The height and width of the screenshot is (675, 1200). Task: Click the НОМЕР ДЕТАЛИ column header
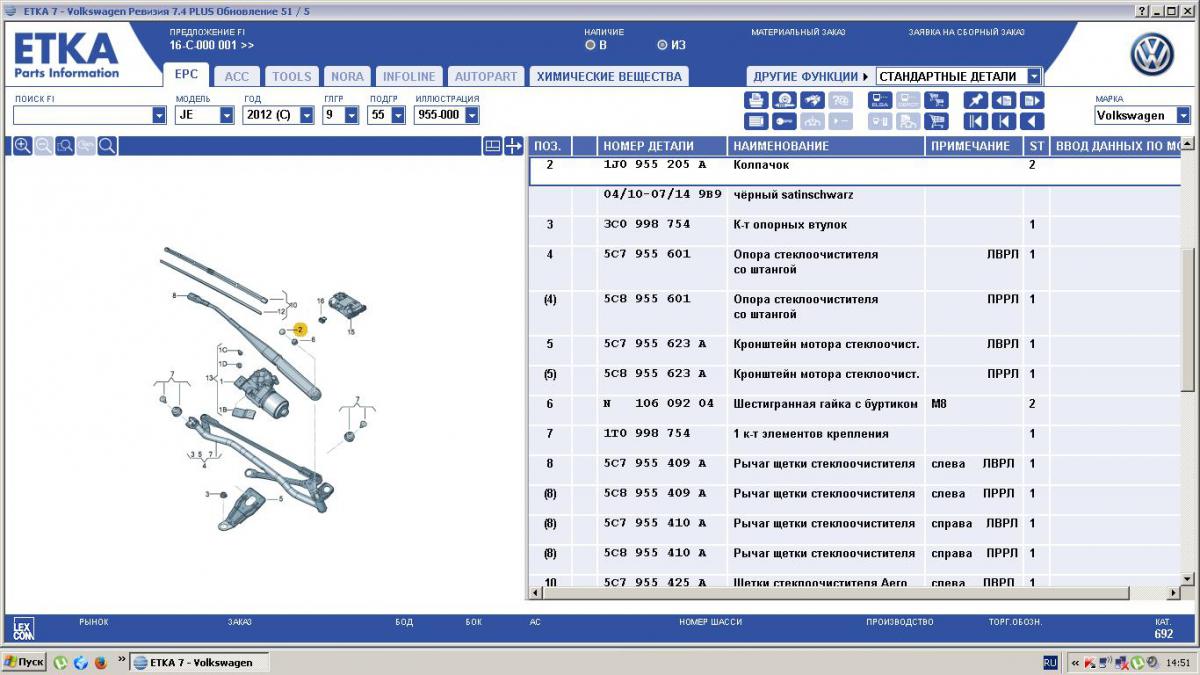pos(662,146)
